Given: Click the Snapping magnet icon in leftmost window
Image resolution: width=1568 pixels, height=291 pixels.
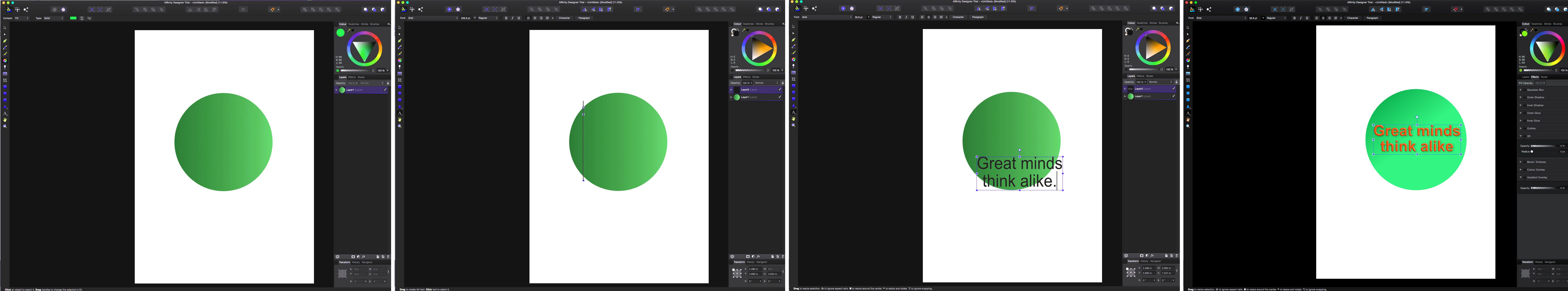Looking at the screenshot, I should (273, 10).
